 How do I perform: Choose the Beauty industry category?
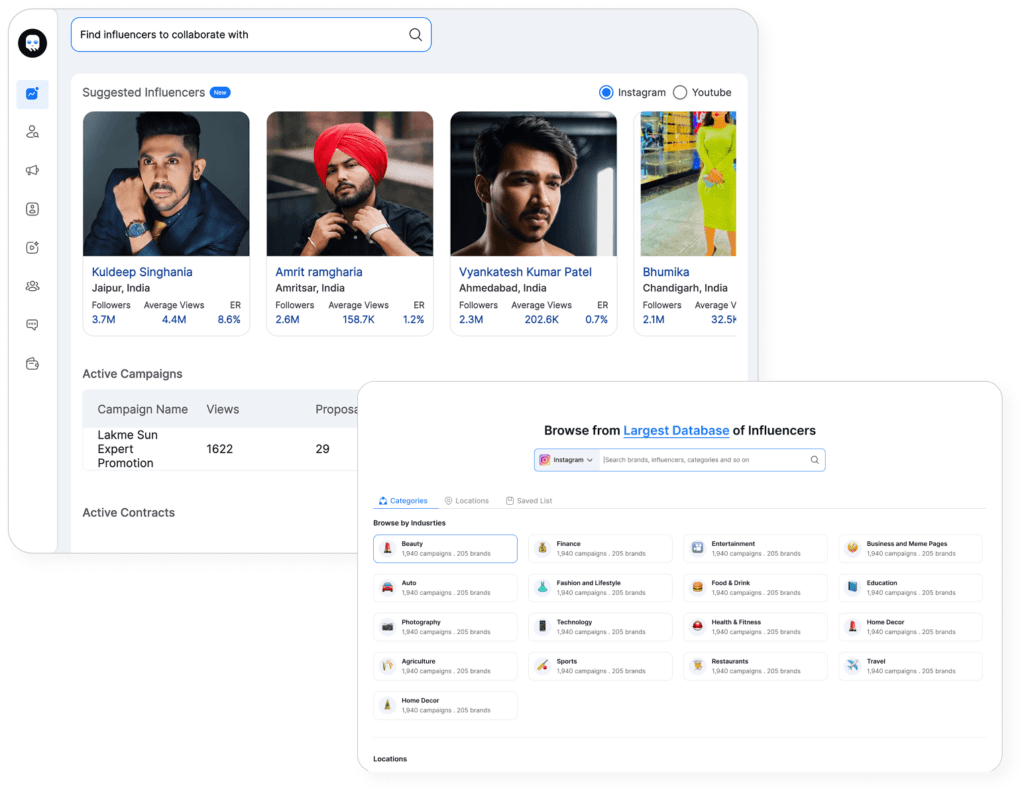tap(444, 548)
